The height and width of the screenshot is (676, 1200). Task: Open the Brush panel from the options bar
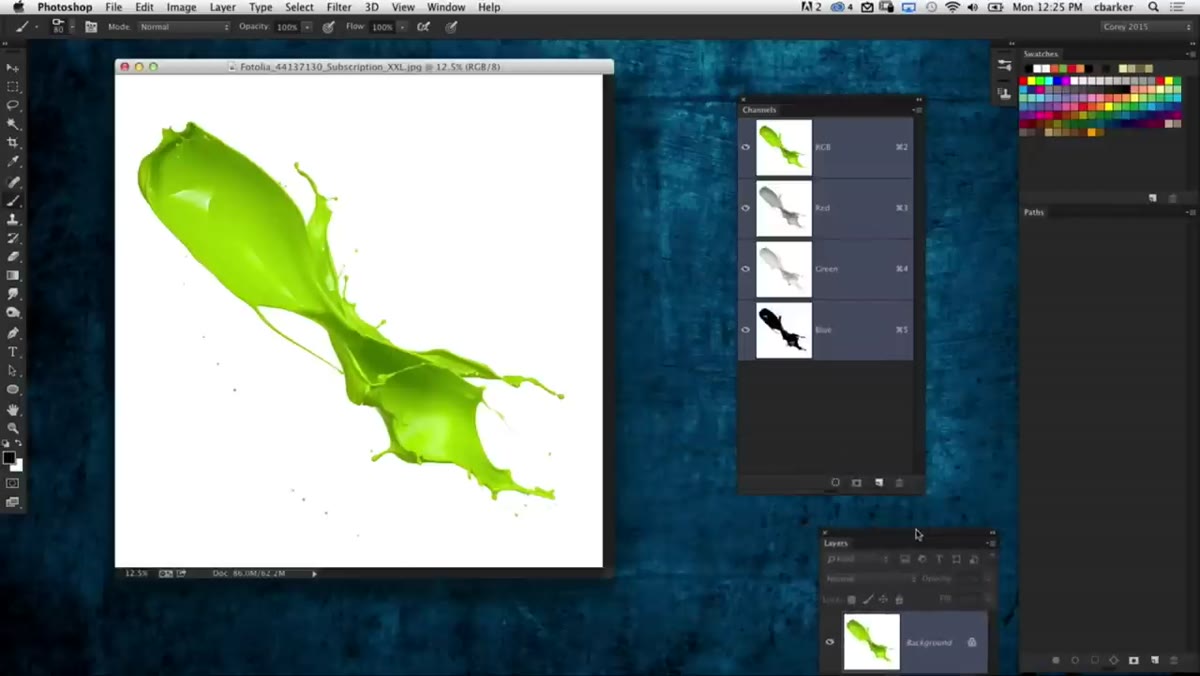pos(91,27)
